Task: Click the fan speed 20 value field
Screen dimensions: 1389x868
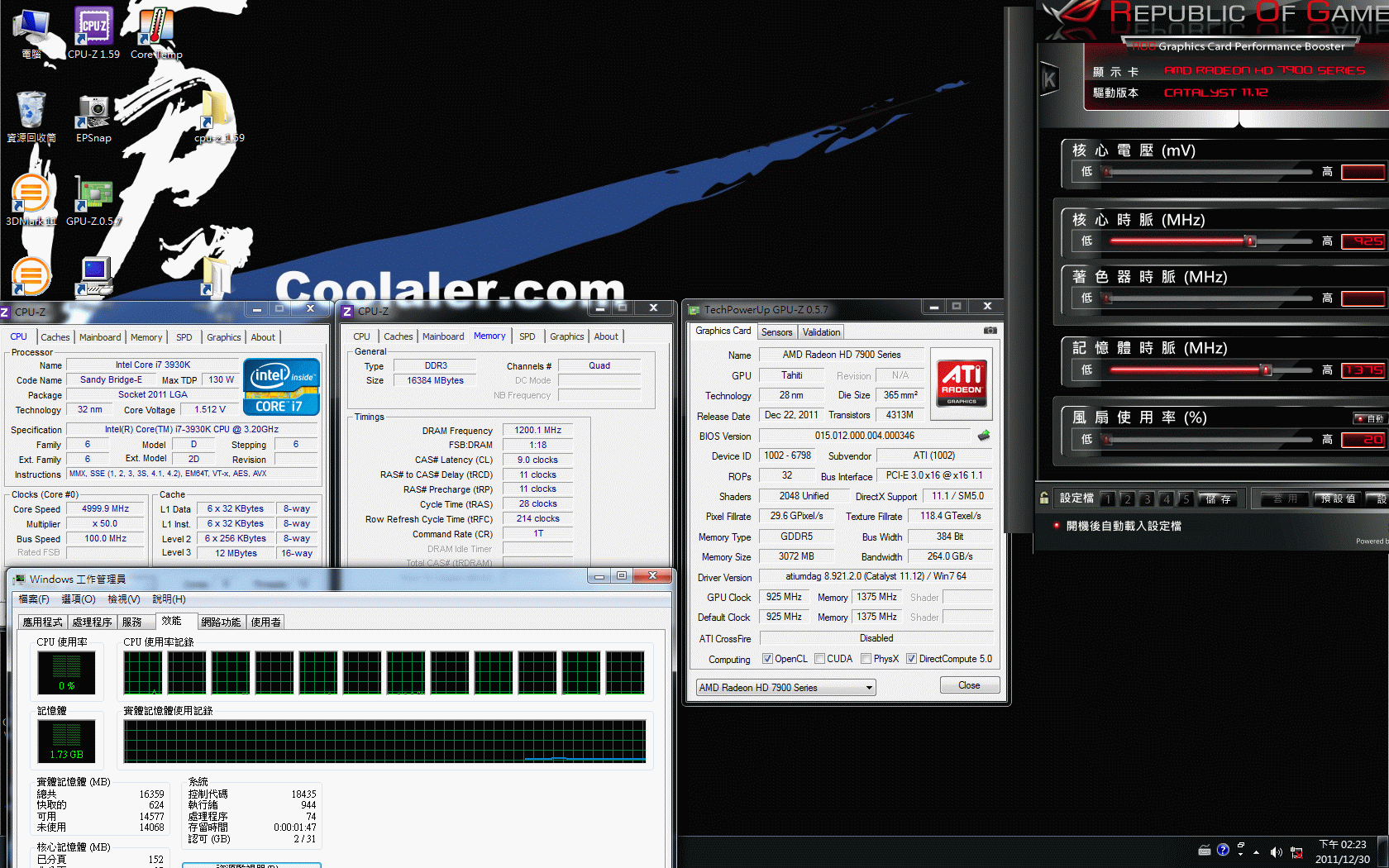Action: [1363, 440]
